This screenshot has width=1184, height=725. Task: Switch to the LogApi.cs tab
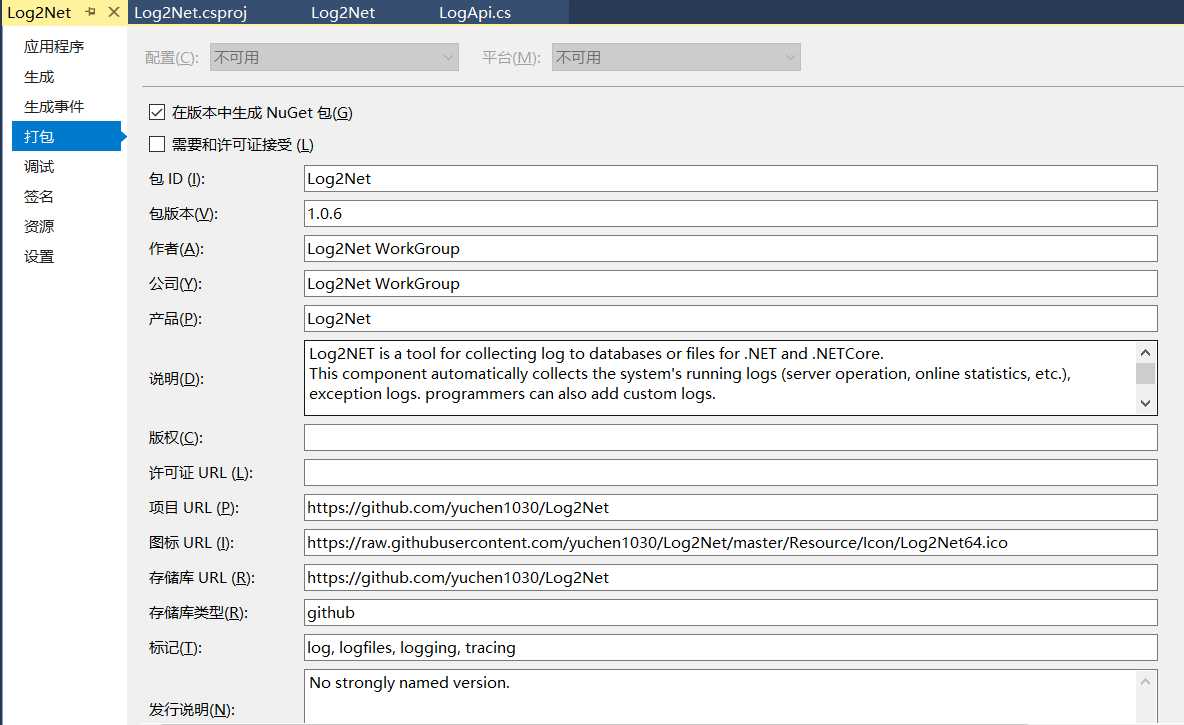pos(475,13)
